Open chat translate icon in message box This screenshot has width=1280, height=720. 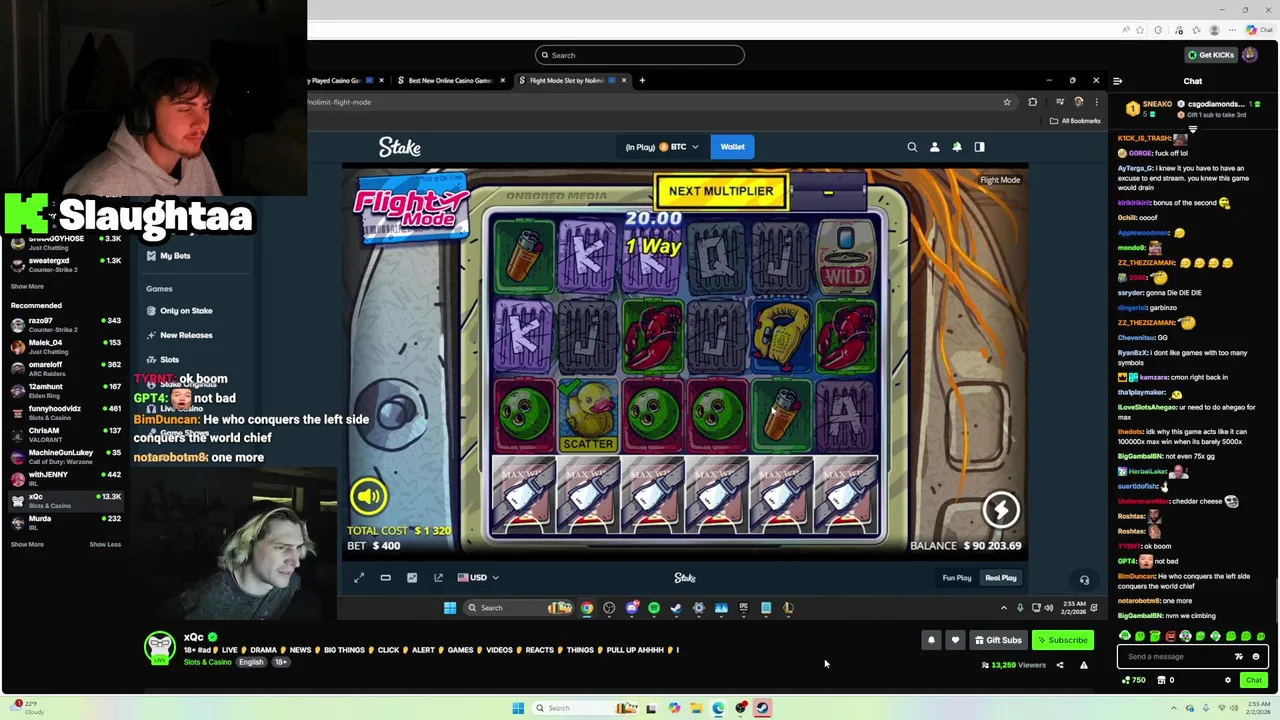[1239, 657]
